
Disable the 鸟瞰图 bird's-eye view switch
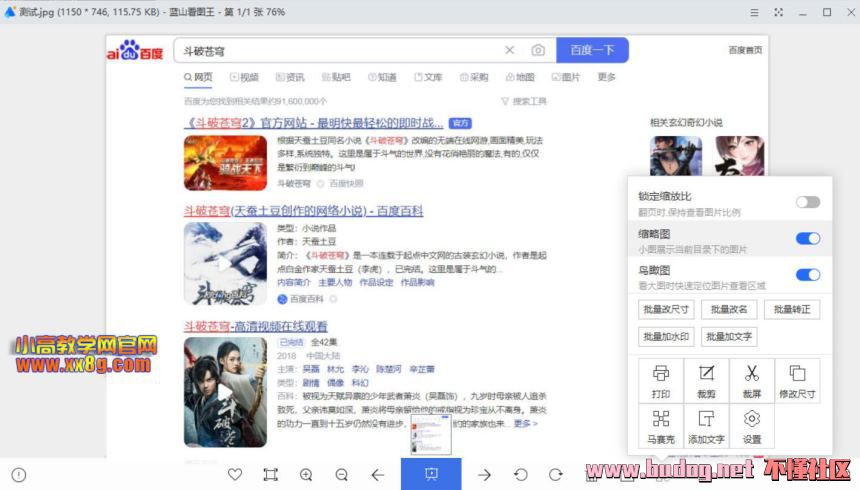tap(808, 274)
